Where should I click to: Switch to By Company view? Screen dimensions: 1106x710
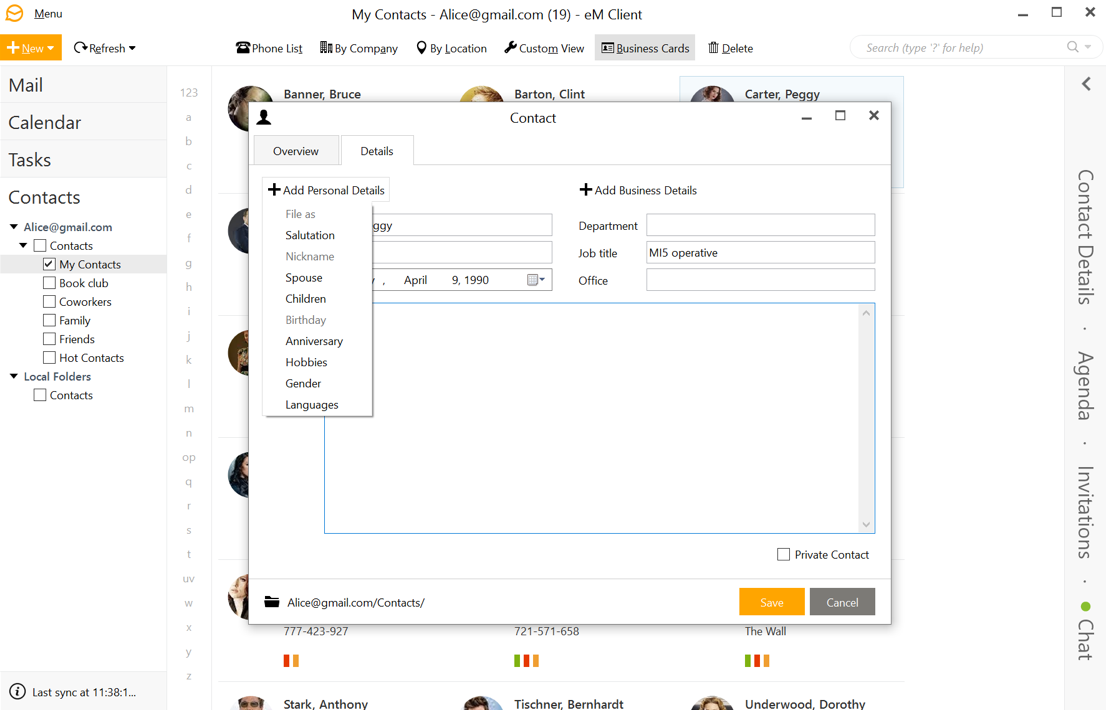(x=358, y=47)
